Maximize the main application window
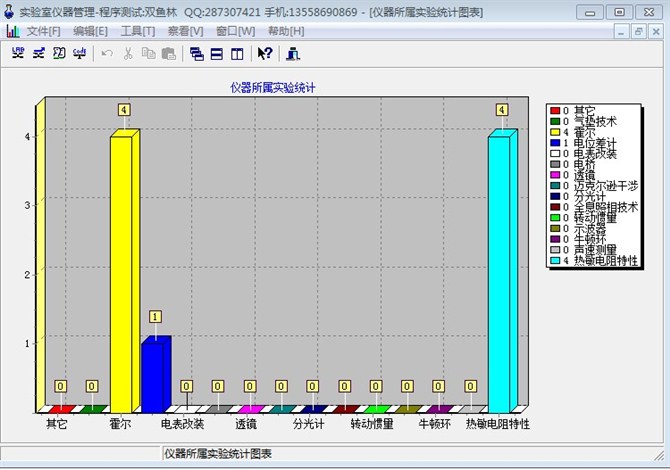 (620, 12)
